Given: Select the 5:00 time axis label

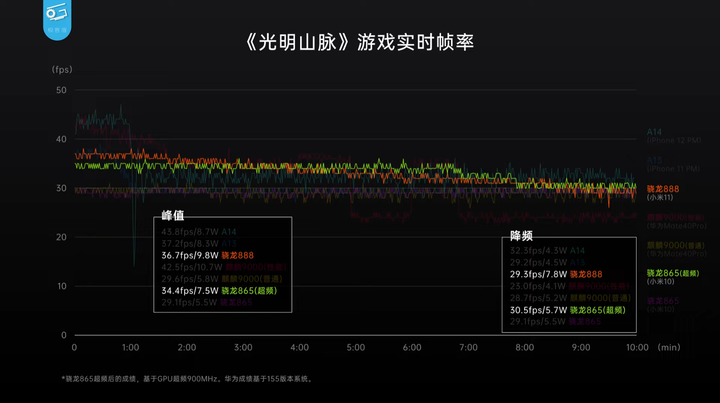Looking at the screenshot, I should coord(356,347).
